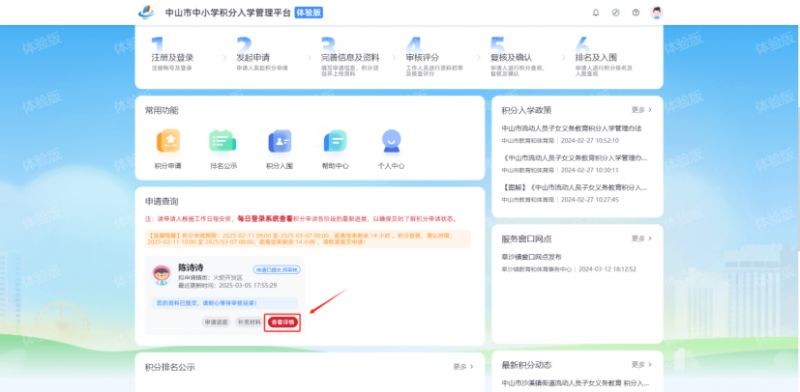Click timestamp 2025-03-05 17:55:29
The image size is (800, 392).
click(x=248, y=285)
